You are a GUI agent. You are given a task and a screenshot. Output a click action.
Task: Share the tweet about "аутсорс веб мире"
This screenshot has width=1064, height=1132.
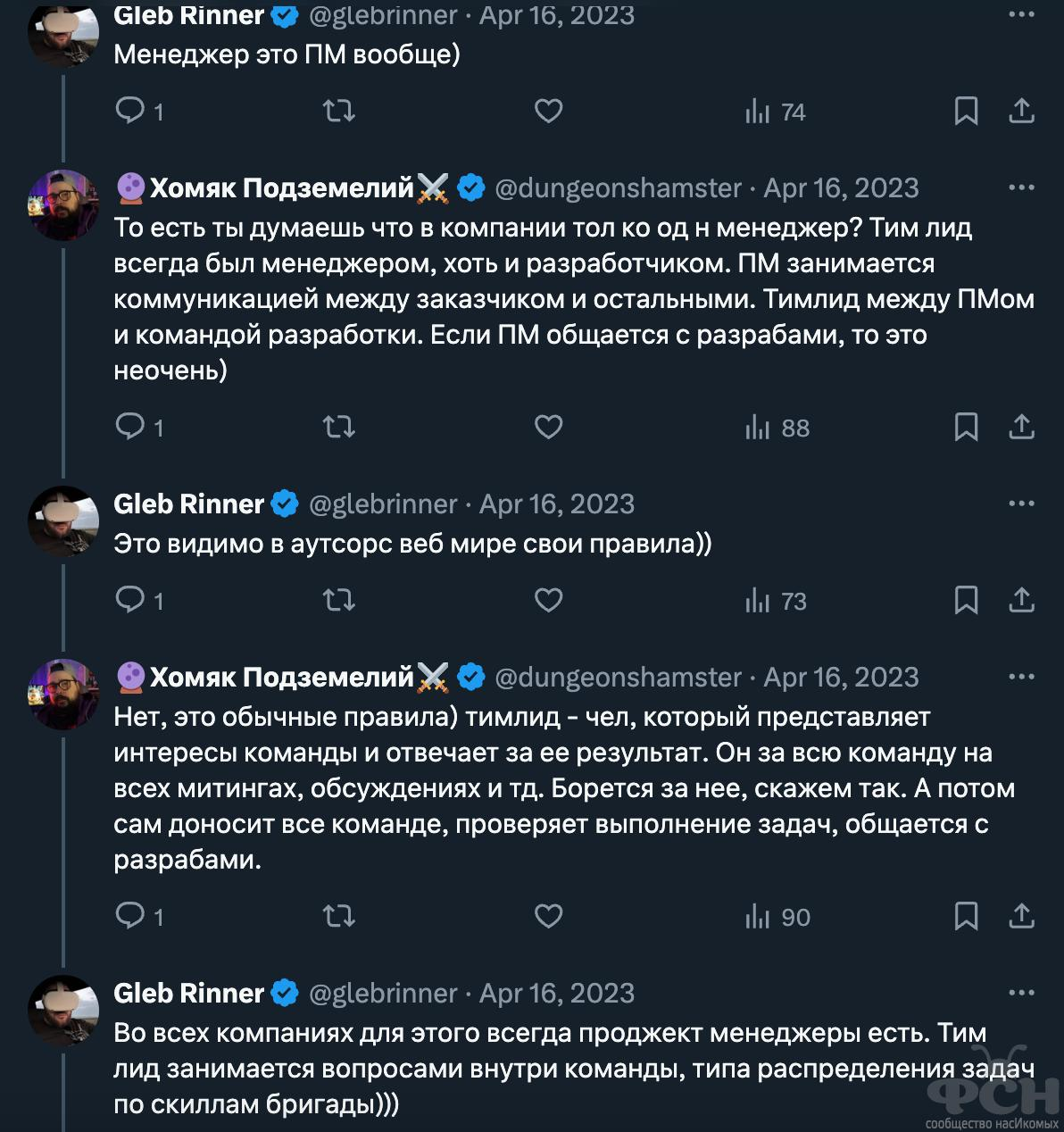(1021, 601)
